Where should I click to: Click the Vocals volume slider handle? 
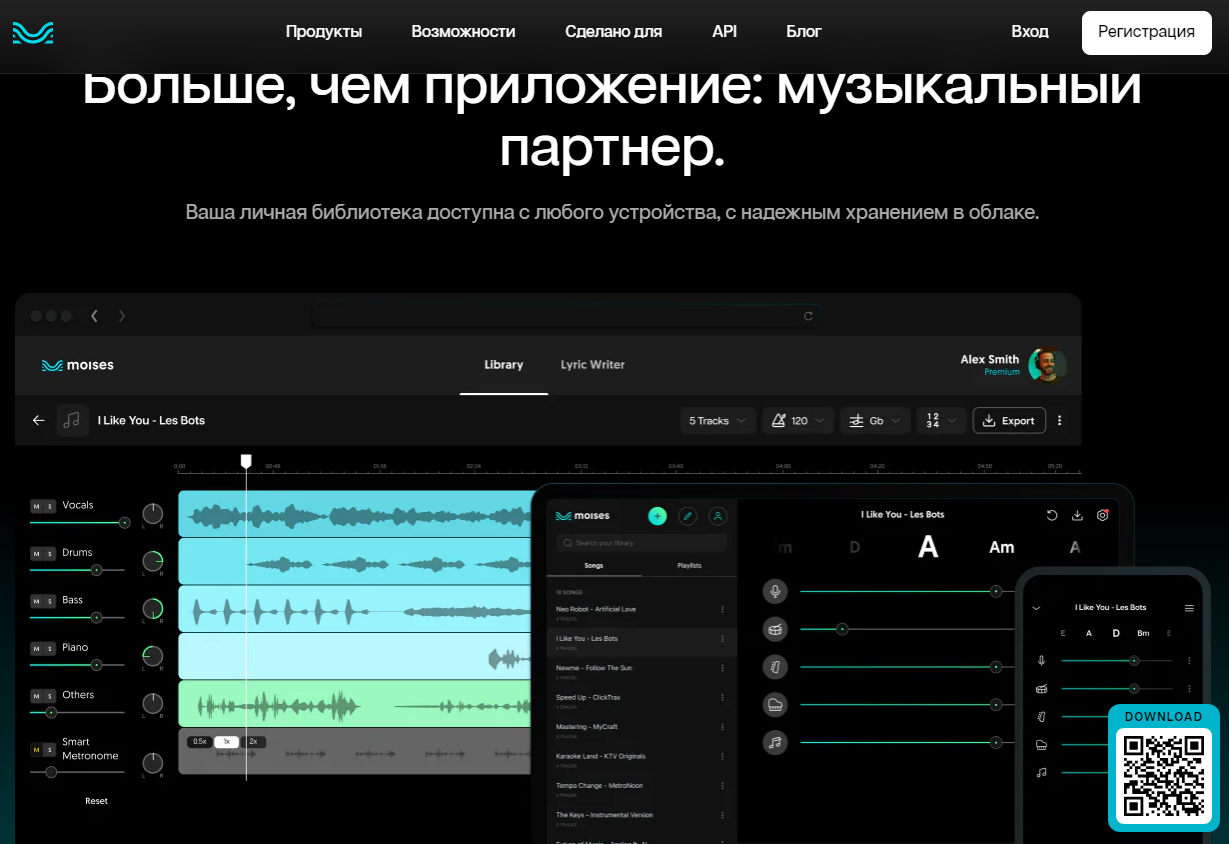point(124,522)
